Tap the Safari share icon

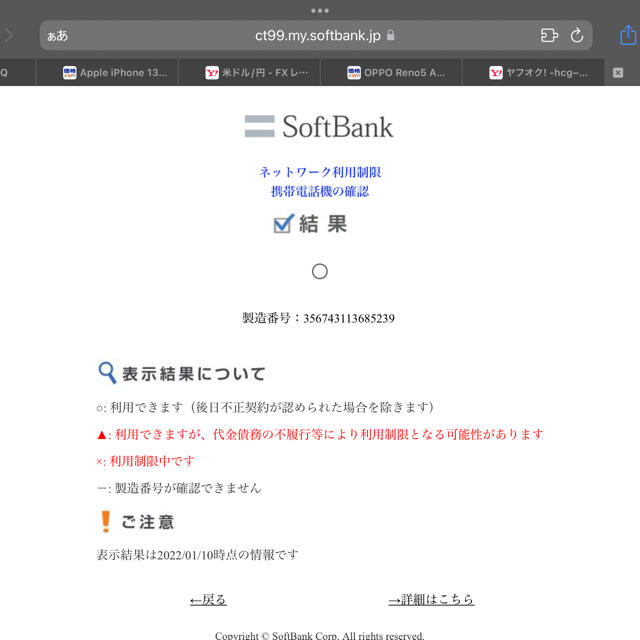pos(628,35)
